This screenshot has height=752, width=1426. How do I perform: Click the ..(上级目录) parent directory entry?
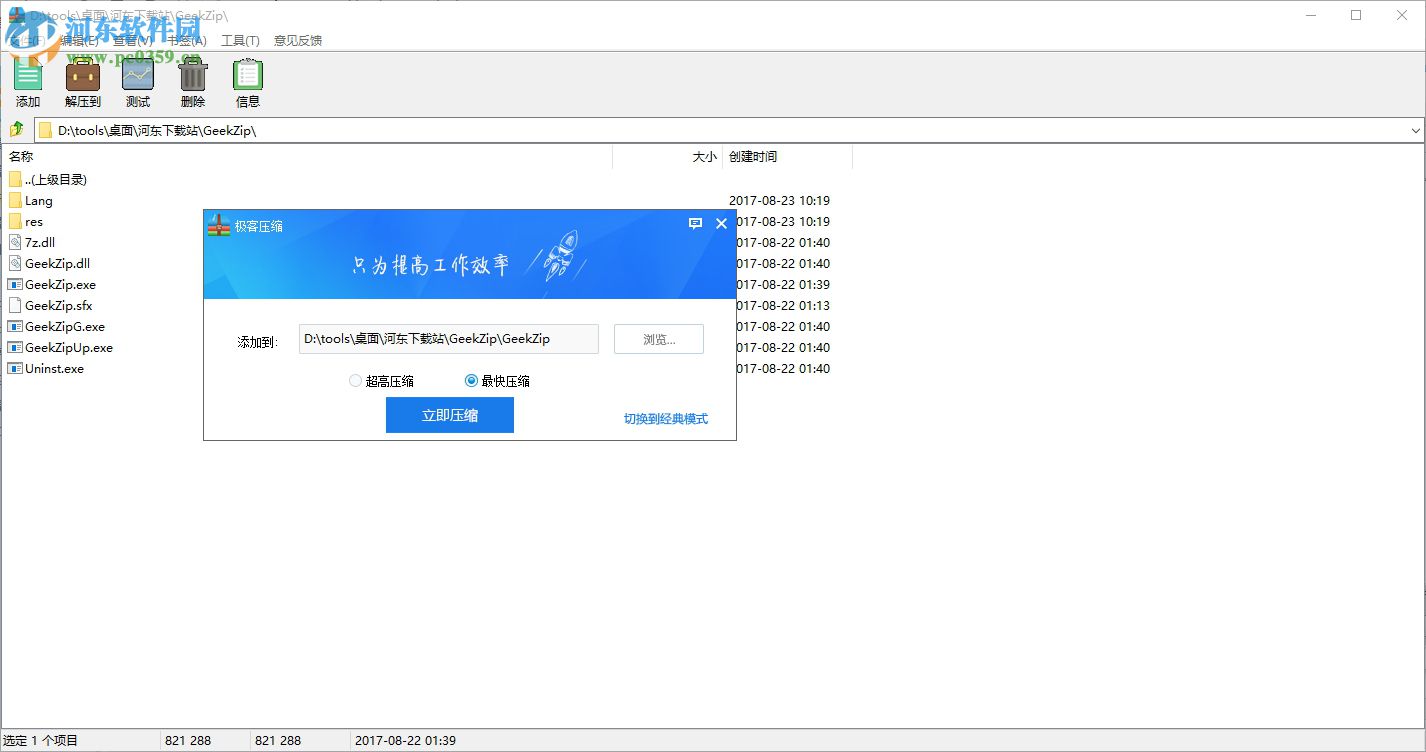coord(55,179)
